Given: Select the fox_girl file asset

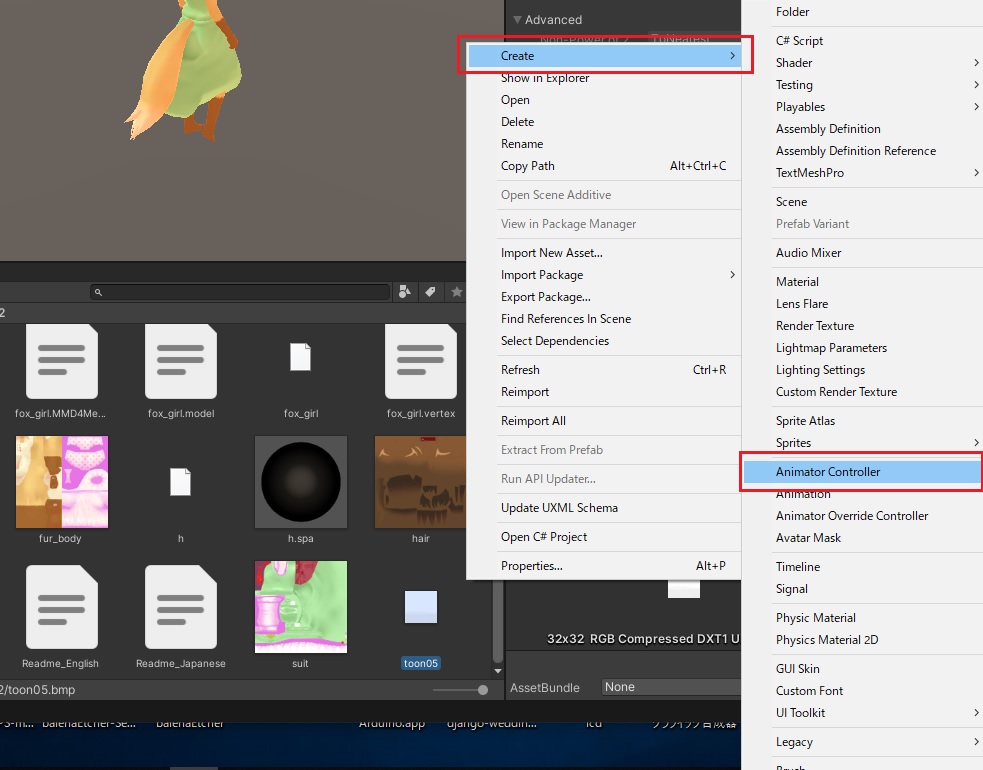Looking at the screenshot, I should point(300,357).
